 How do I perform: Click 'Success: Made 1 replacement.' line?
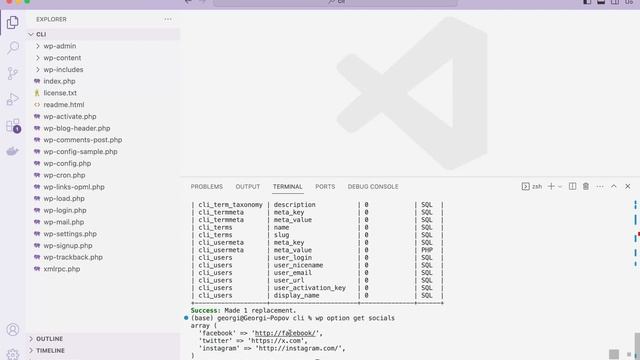pyautogui.click(x=243, y=311)
